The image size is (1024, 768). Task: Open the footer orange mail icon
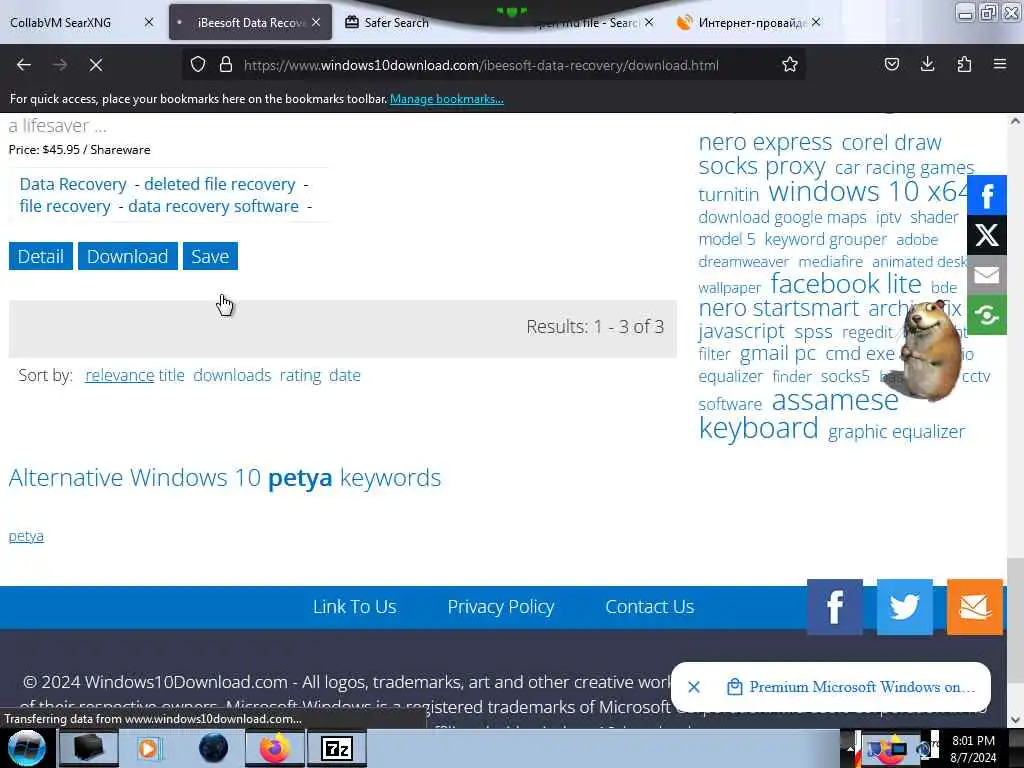coord(974,607)
